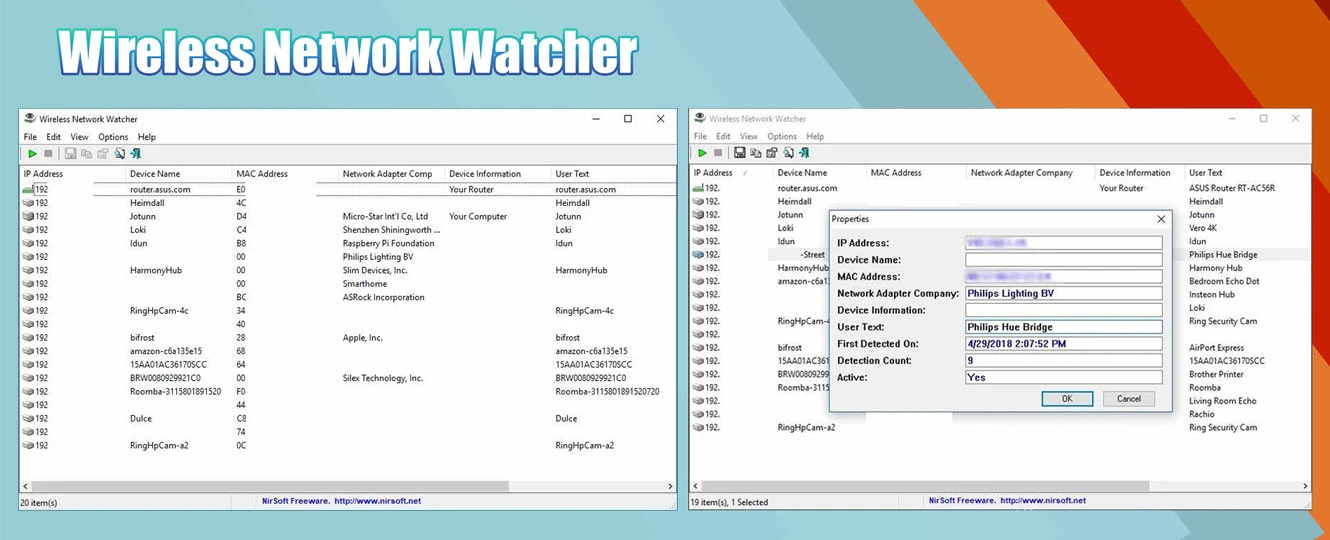Viewport: 1330px width, 540px height.
Task: Open the View menu in left window
Action: pos(79,137)
